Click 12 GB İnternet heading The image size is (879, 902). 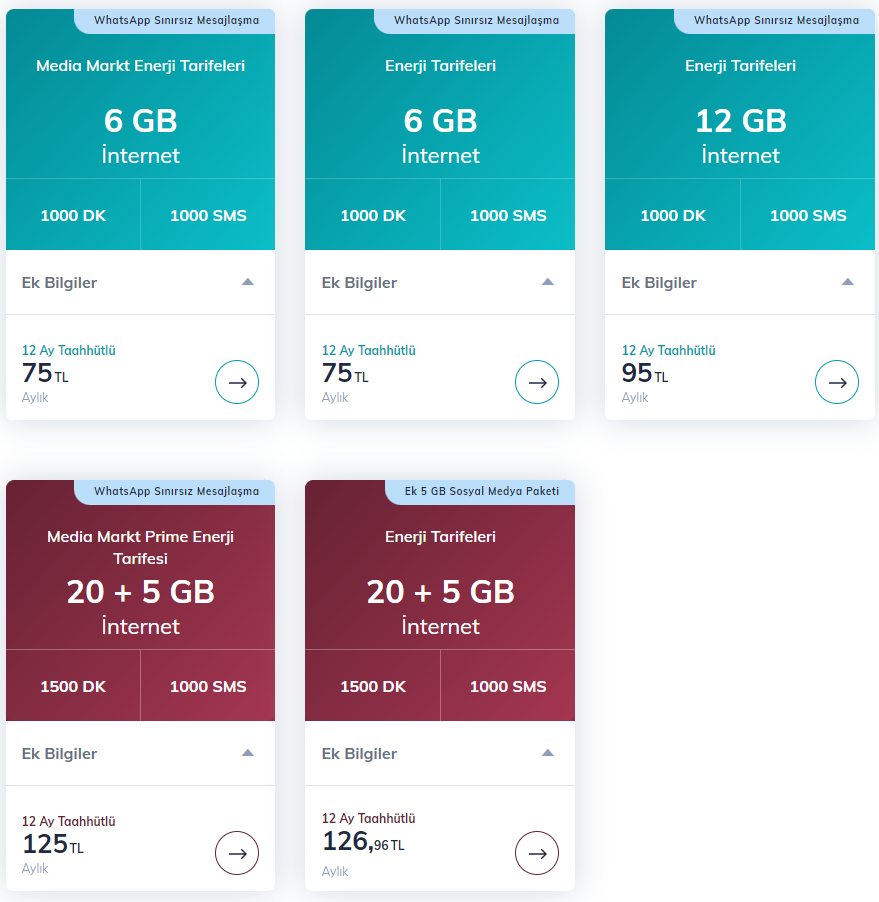tap(740, 137)
